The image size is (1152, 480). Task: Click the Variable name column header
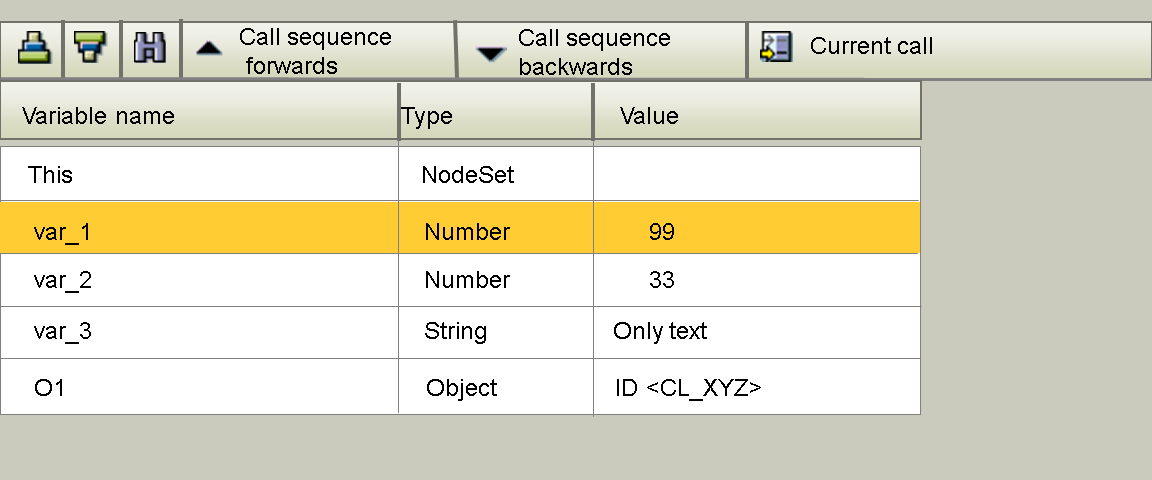click(98, 116)
